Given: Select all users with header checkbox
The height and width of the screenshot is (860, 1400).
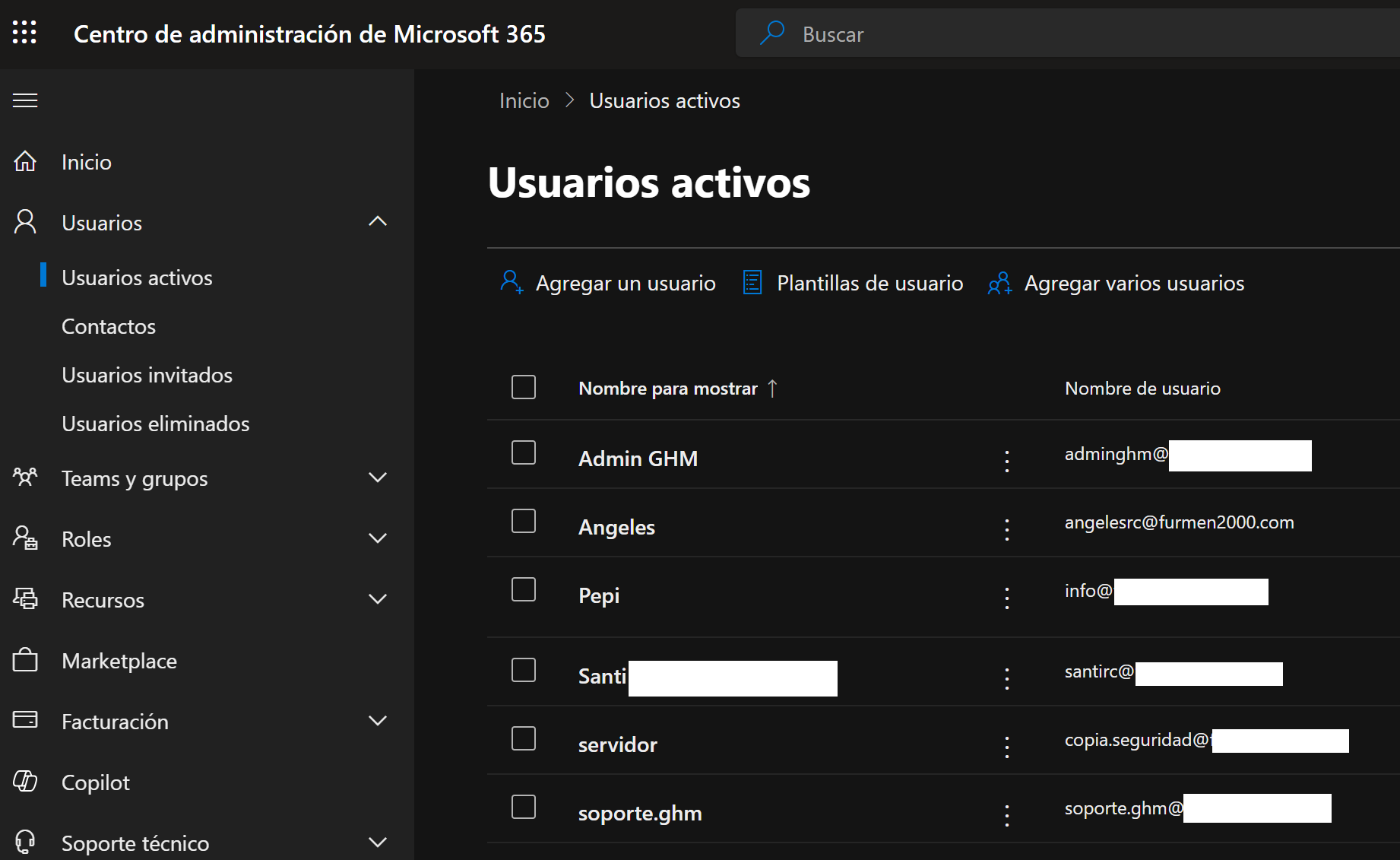Looking at the screenshot, I should (x=524, y=387).
